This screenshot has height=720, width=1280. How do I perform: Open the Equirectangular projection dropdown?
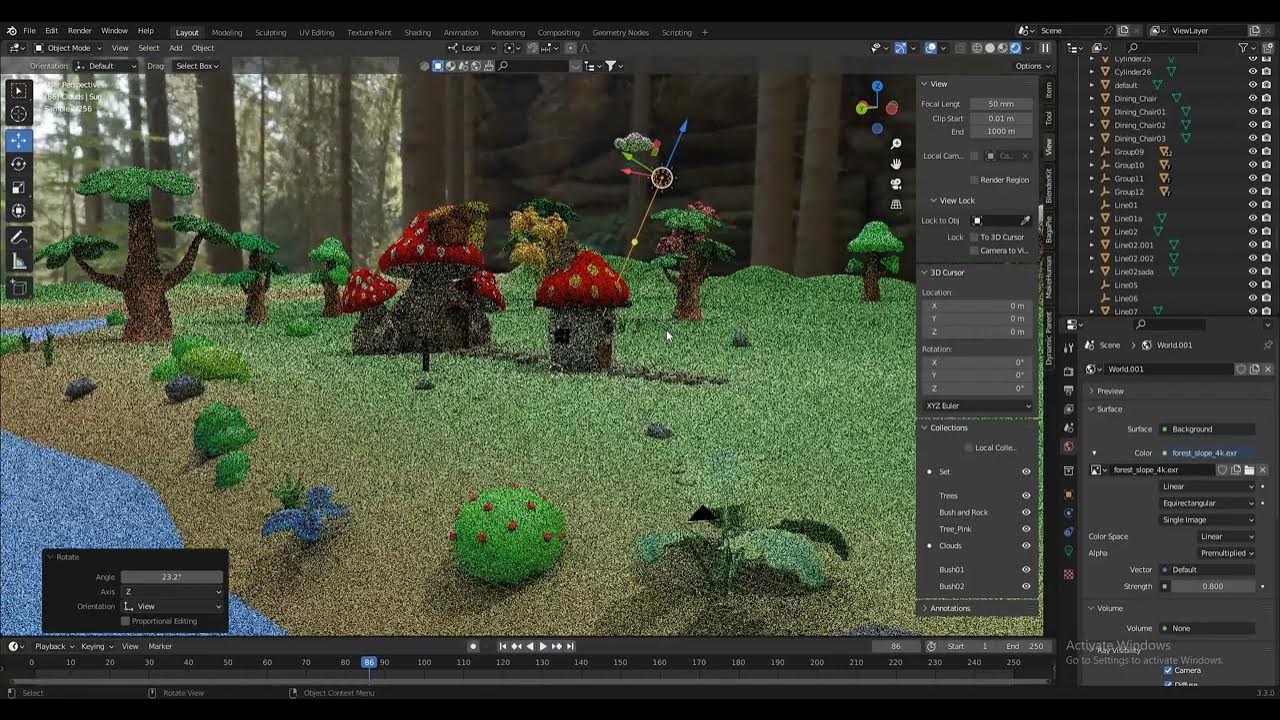[x=1207, y=503]
